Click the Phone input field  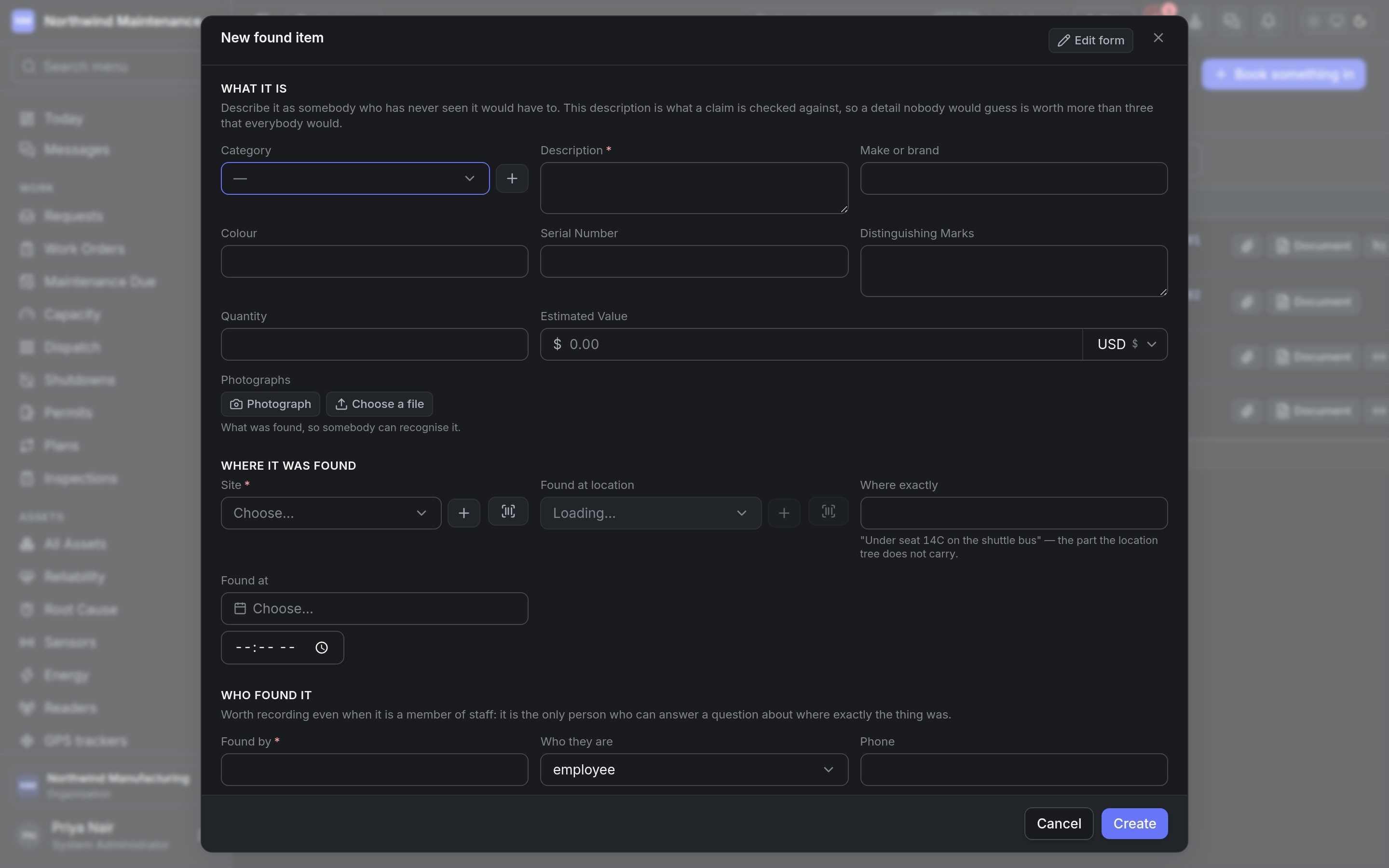click(1014, 769)
